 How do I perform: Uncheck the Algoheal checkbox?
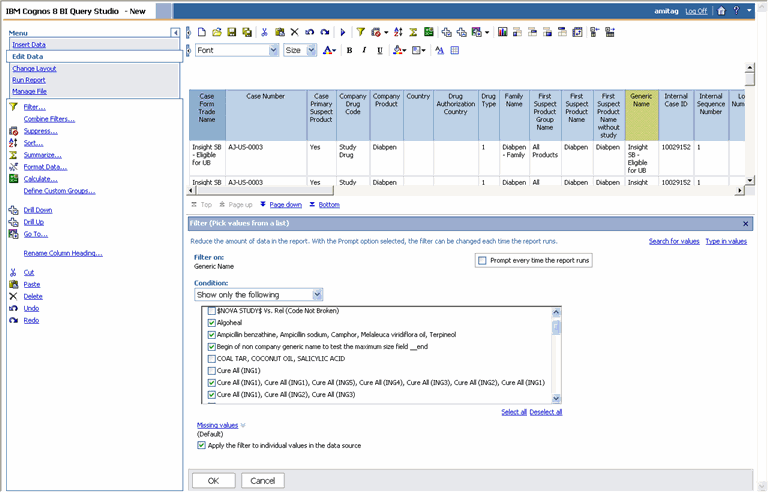211,323
